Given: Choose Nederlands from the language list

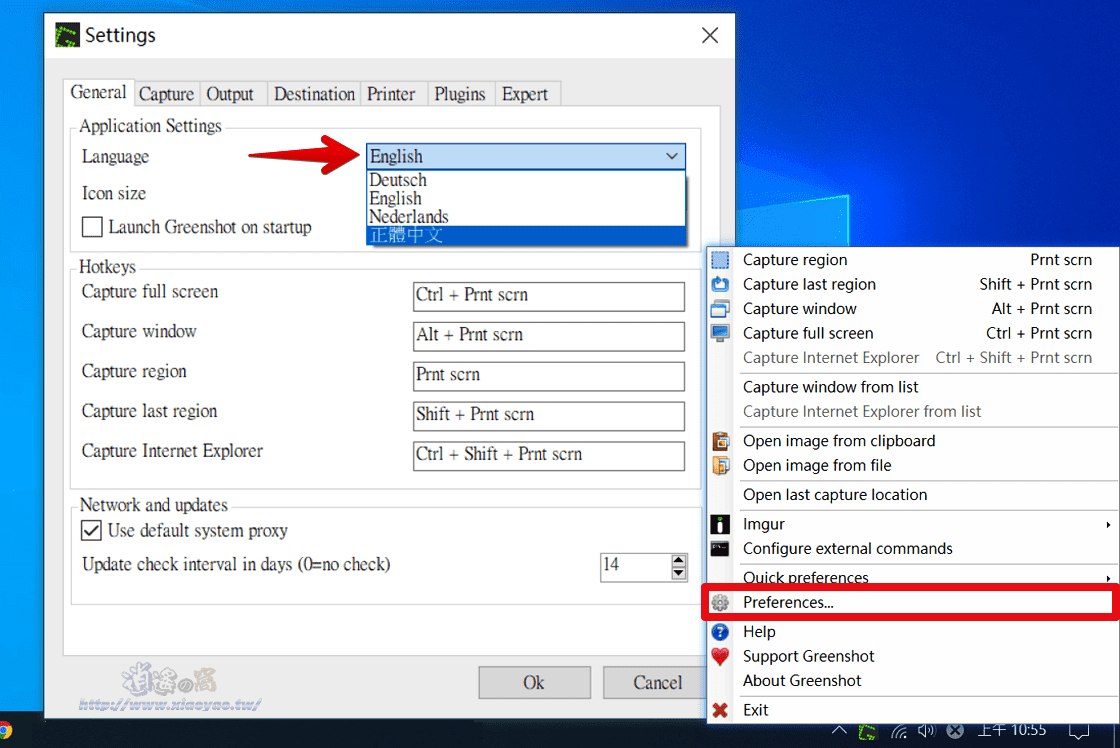Looking at the screenshot, I should [x=526, y=216].
